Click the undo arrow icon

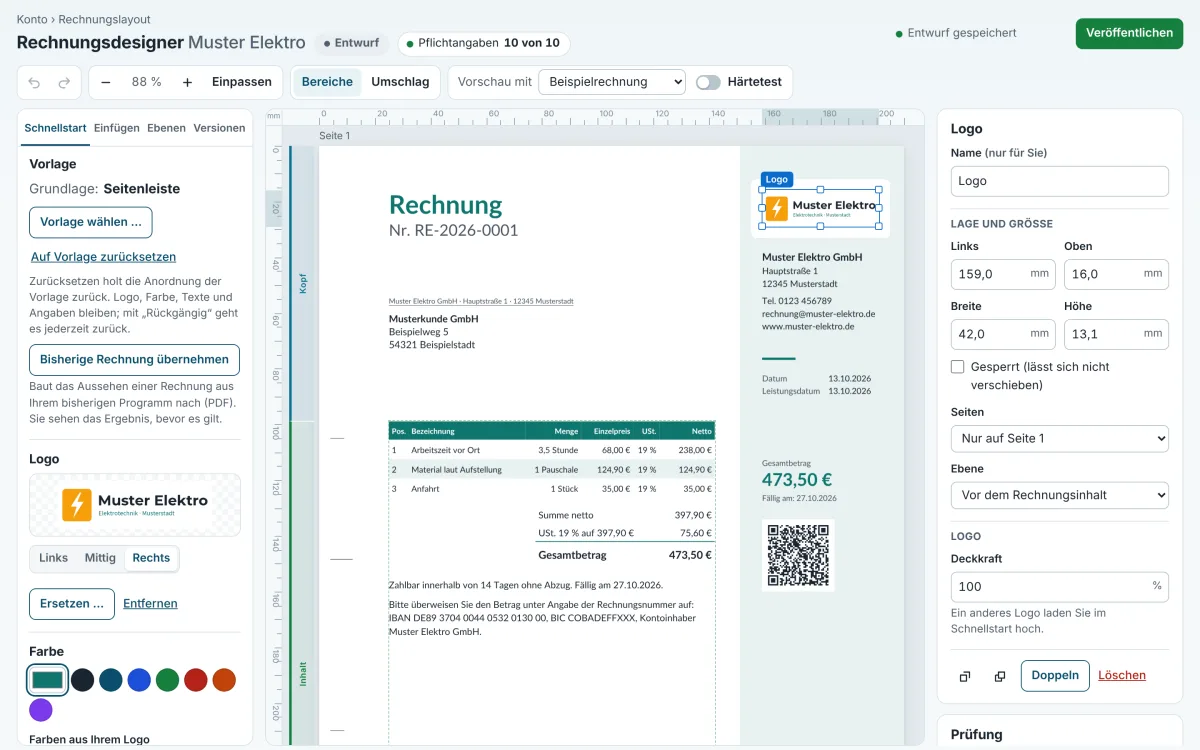tap(35, 82)
